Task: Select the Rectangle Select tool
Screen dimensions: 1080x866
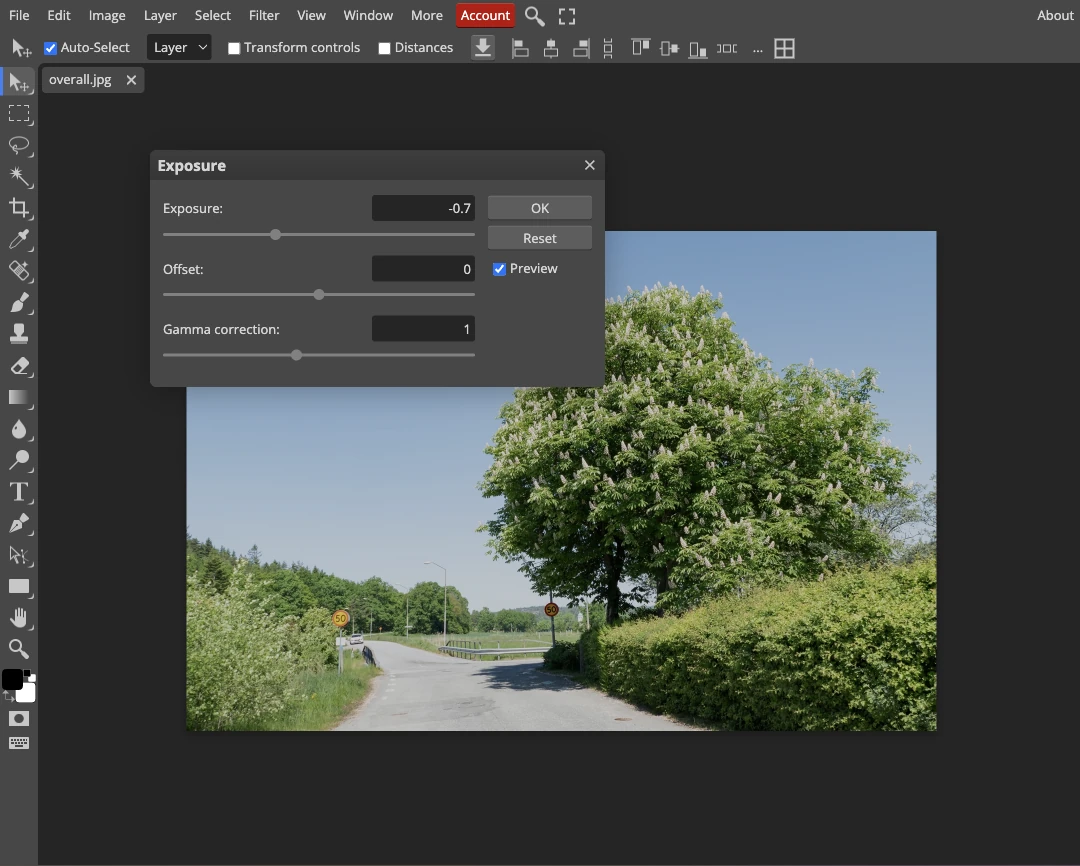Action: click(19, 114)
